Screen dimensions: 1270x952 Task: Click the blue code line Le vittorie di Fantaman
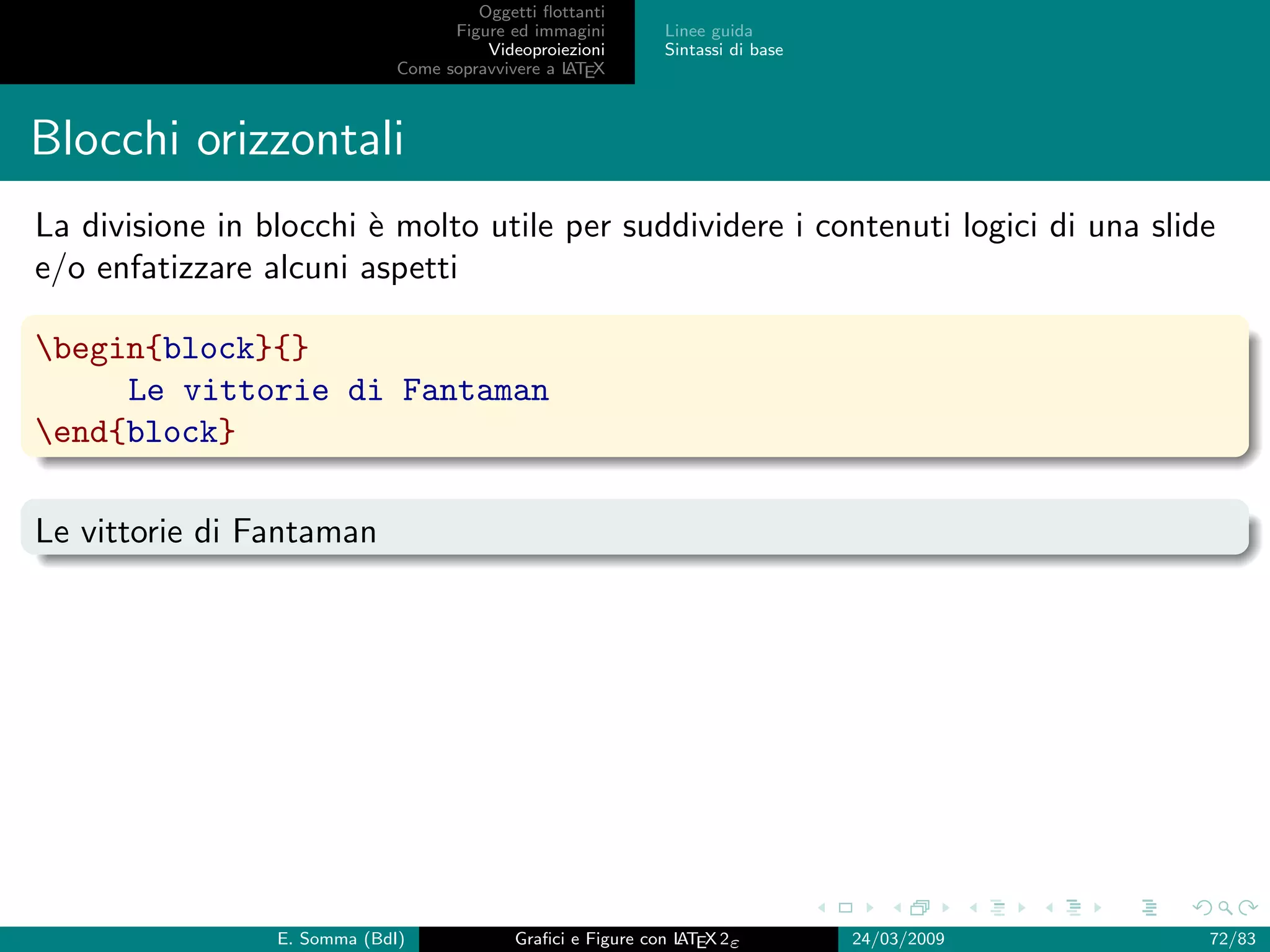338,390
